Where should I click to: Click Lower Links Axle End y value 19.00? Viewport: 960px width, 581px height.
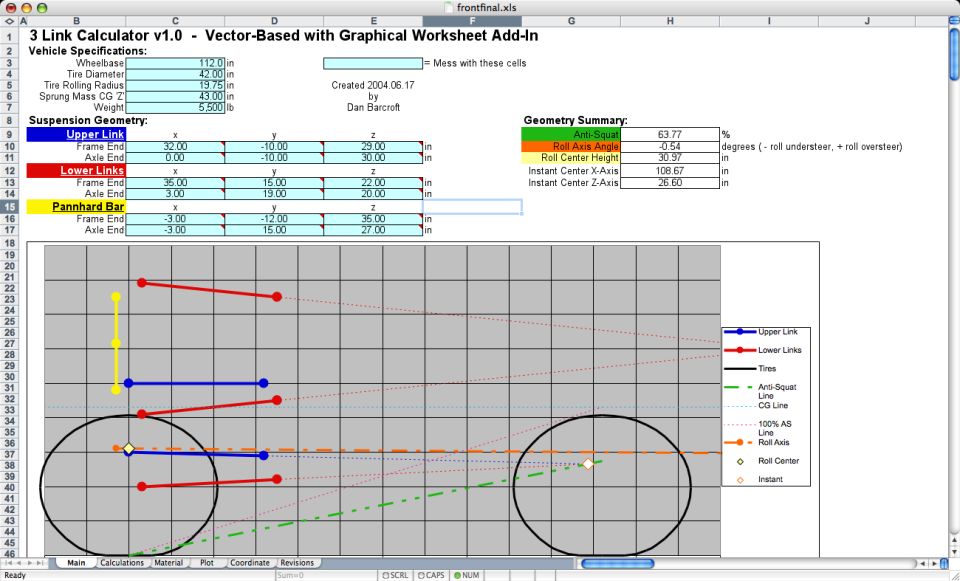pyautogui.click(x=274, y=194)
